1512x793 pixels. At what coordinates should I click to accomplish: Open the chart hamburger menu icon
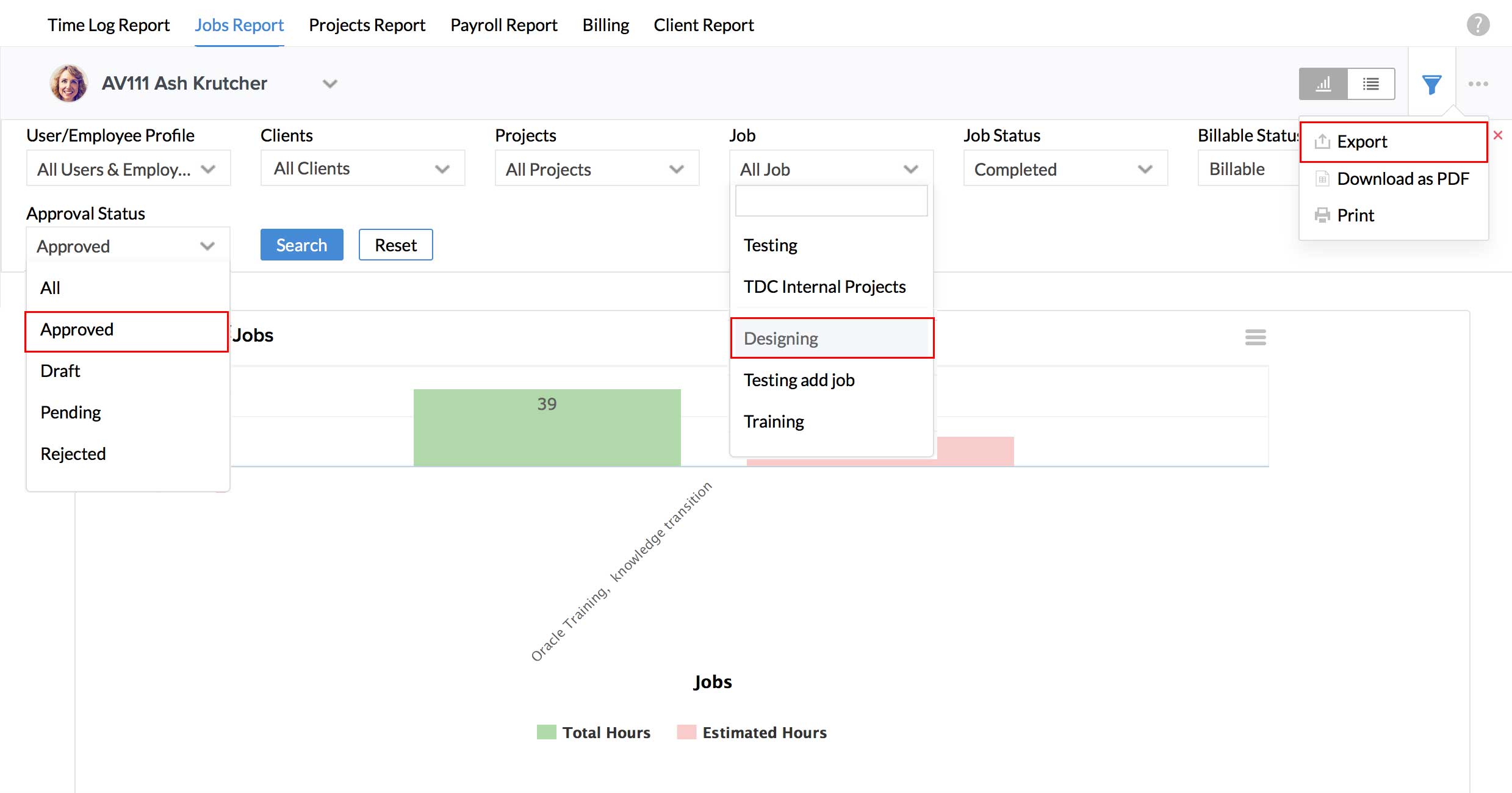point(1255,337)
